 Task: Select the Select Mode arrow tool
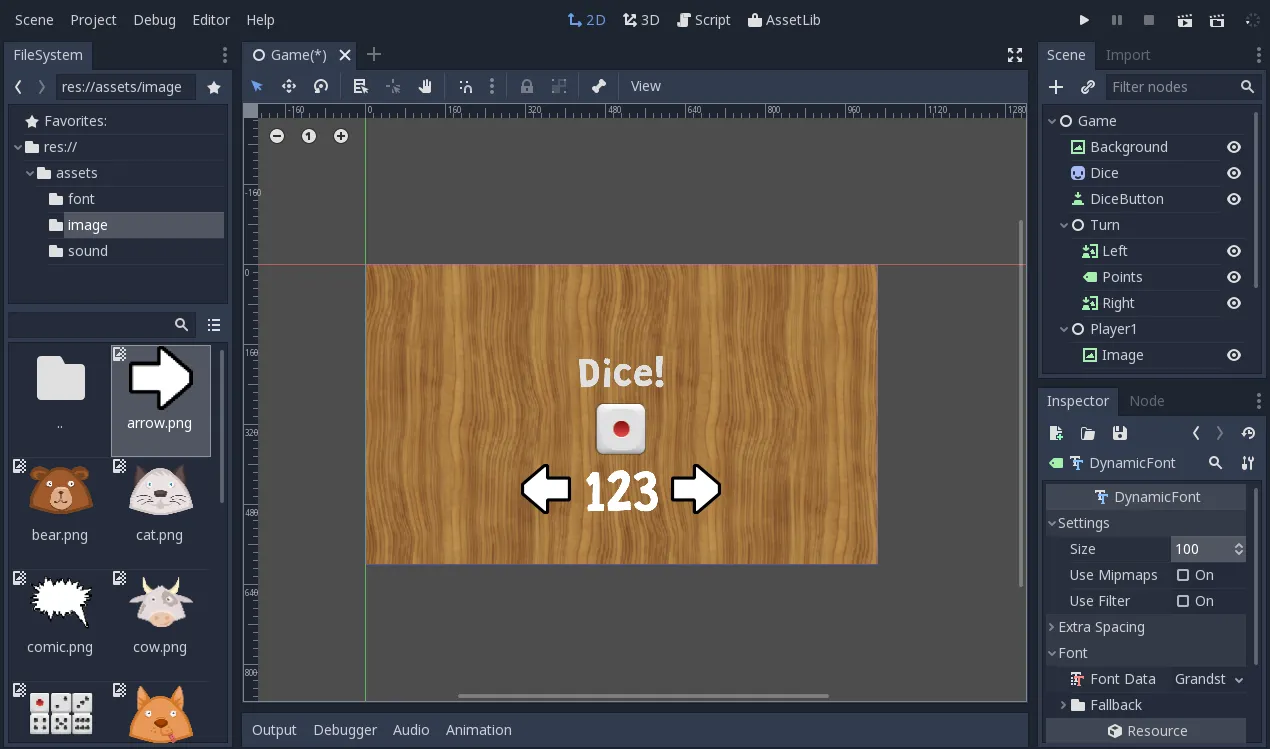257,86
